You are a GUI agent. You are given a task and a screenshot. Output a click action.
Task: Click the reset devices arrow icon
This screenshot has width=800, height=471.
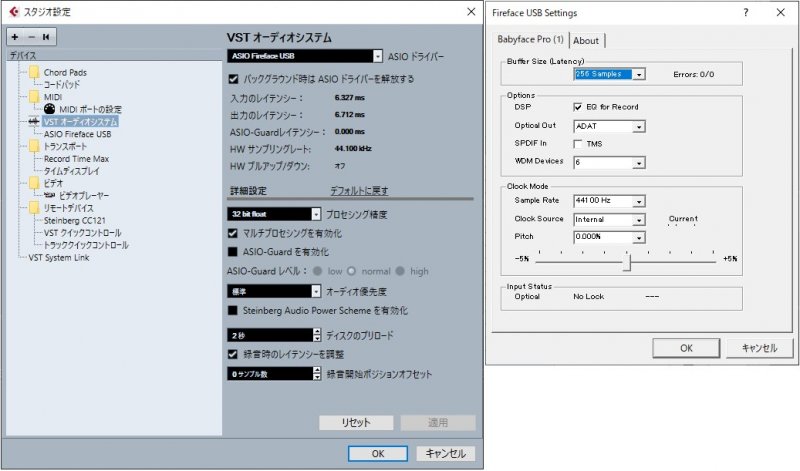(x=45, y=37)
